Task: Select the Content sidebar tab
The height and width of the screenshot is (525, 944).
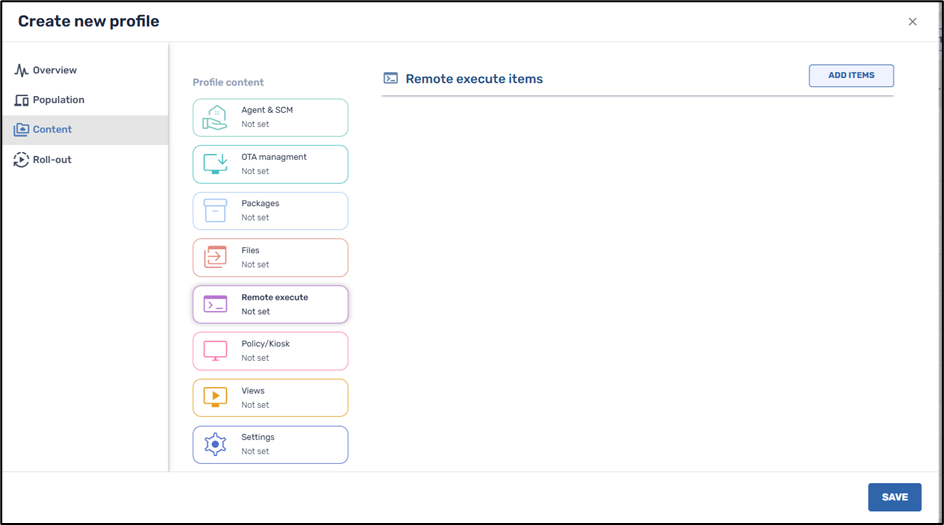Action: [x=52, y=130]
